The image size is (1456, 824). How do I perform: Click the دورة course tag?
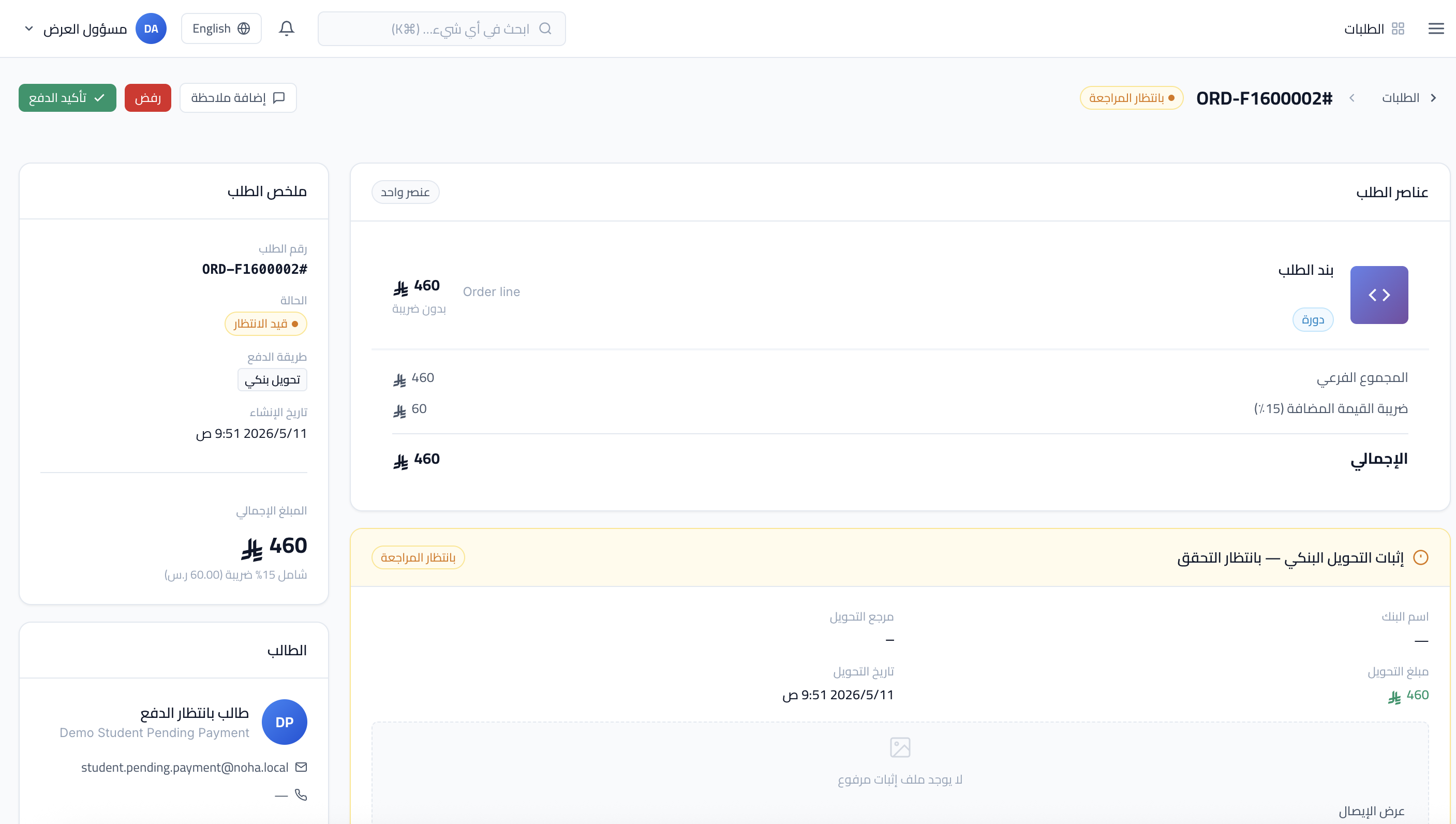tap(1312, 319)
